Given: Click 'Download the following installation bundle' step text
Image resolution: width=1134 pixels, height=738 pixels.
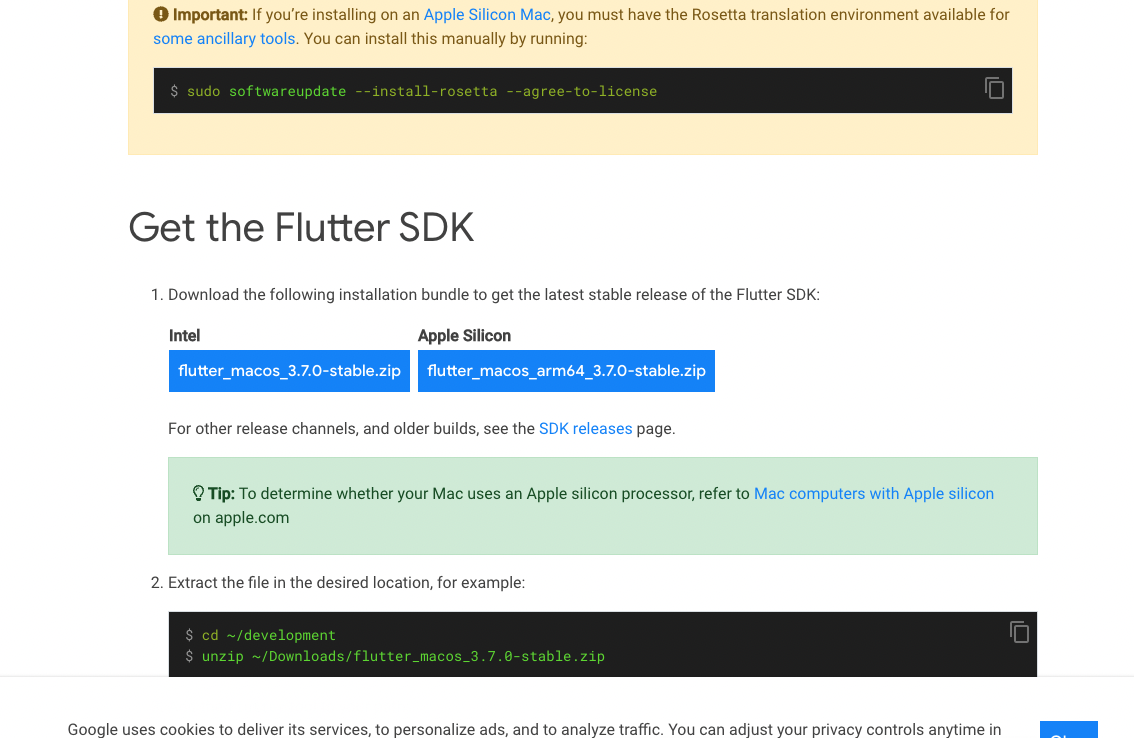Looking at the screenshot, I should tap(494, 294).
